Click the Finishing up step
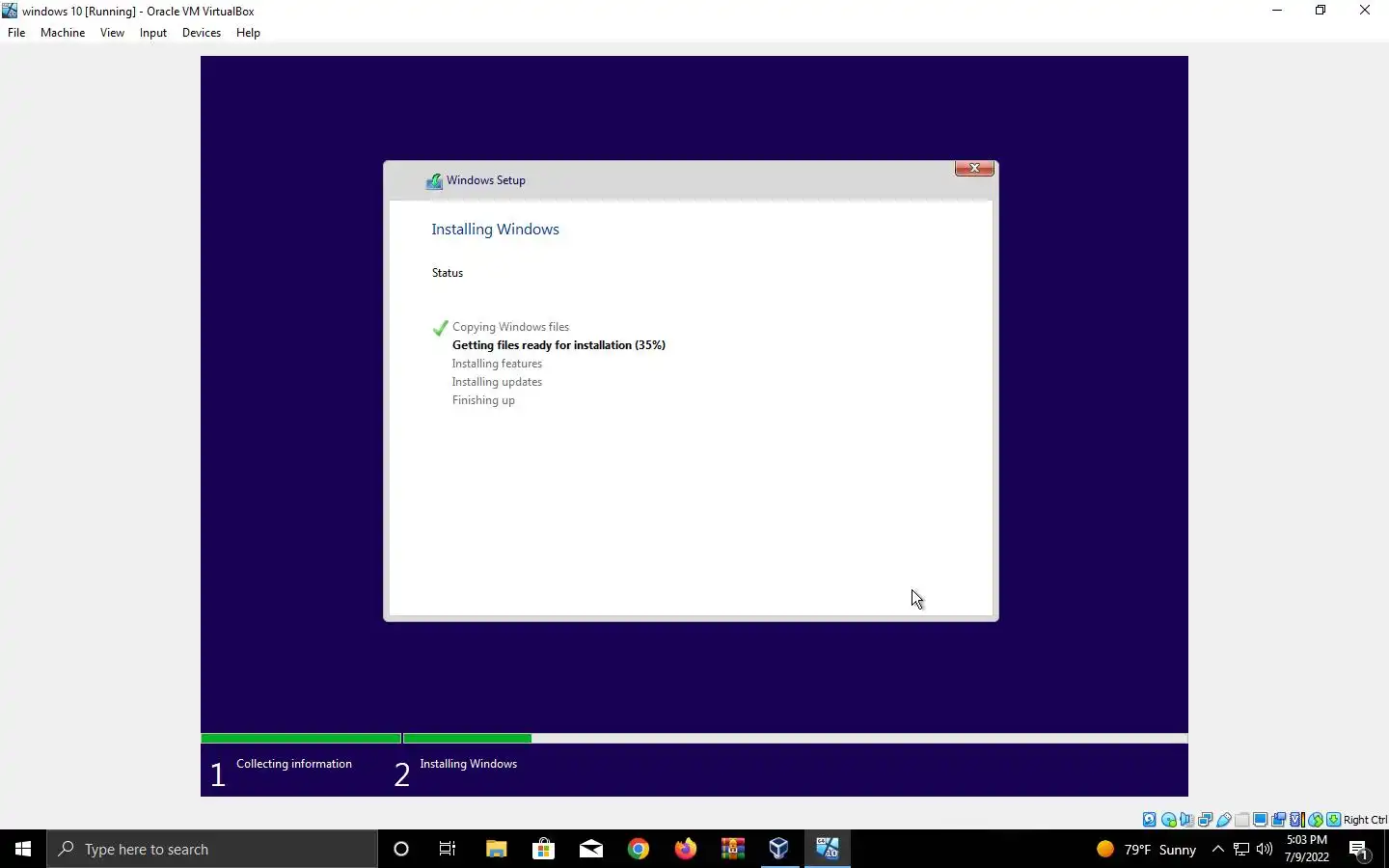This screenshot has height=868, width=1389. pos(483,400)
